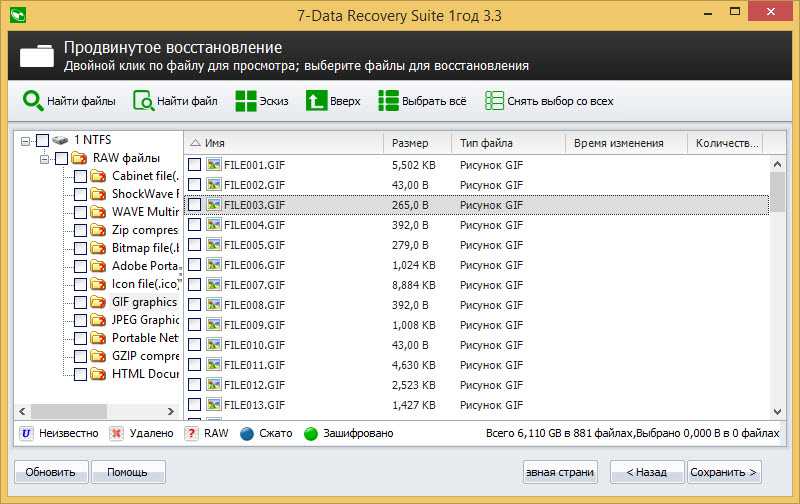This screenshot has width=800, height=504.
Task: Click the Количество column header
Action: pyautogui.click(x=726, y=143)
